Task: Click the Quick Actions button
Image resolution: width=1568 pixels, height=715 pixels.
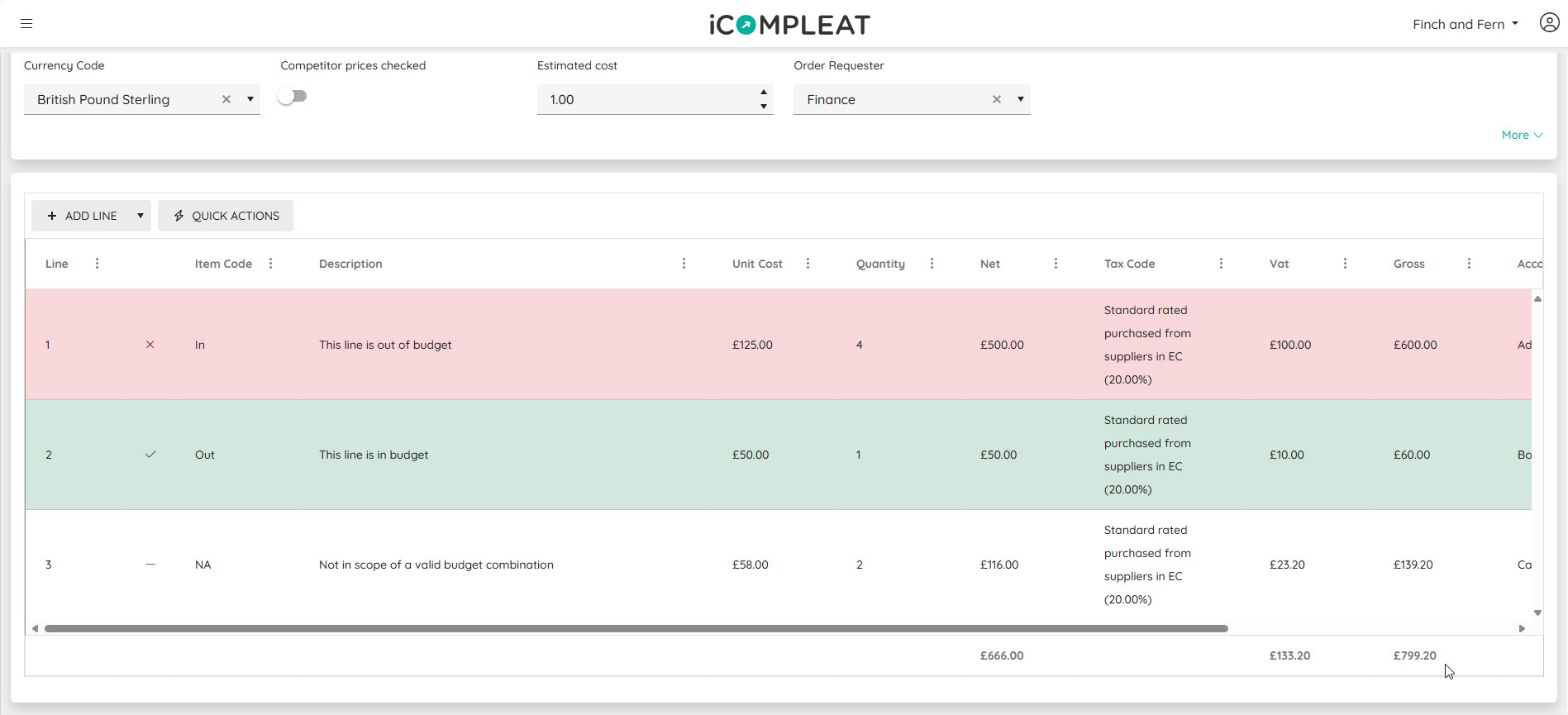Action: [x=226, y=216]
